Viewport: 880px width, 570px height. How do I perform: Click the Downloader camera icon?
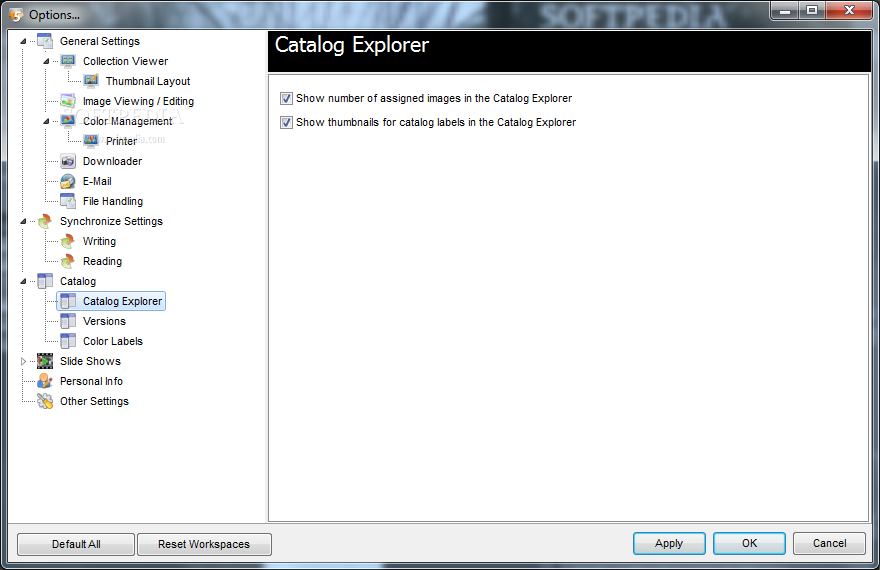68,161
